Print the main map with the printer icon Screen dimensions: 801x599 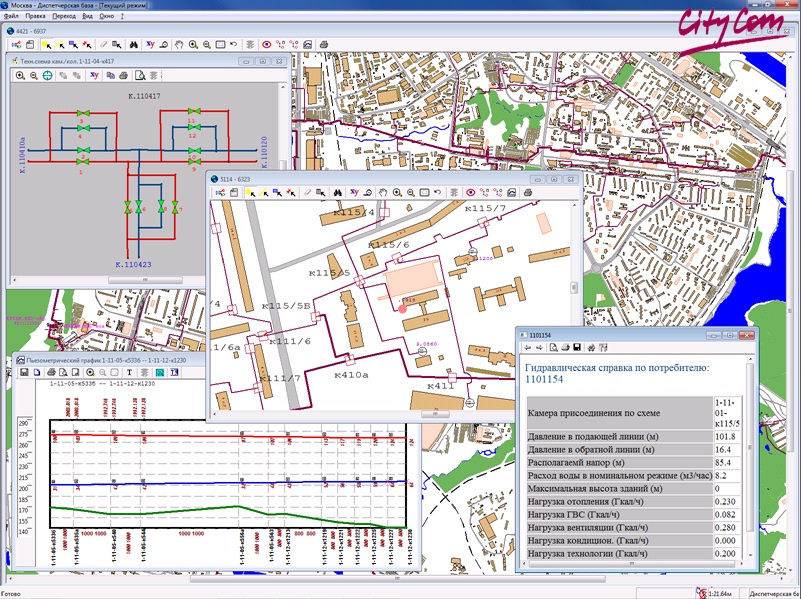point(323,45)
